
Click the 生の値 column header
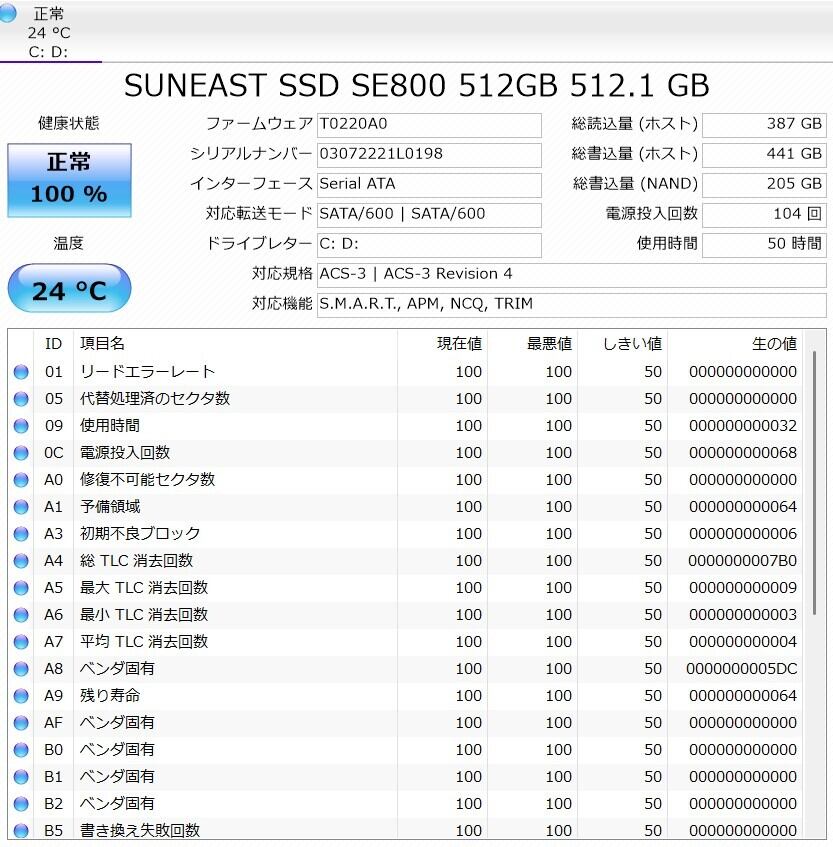pyautogui.click(x=774, y=344)
